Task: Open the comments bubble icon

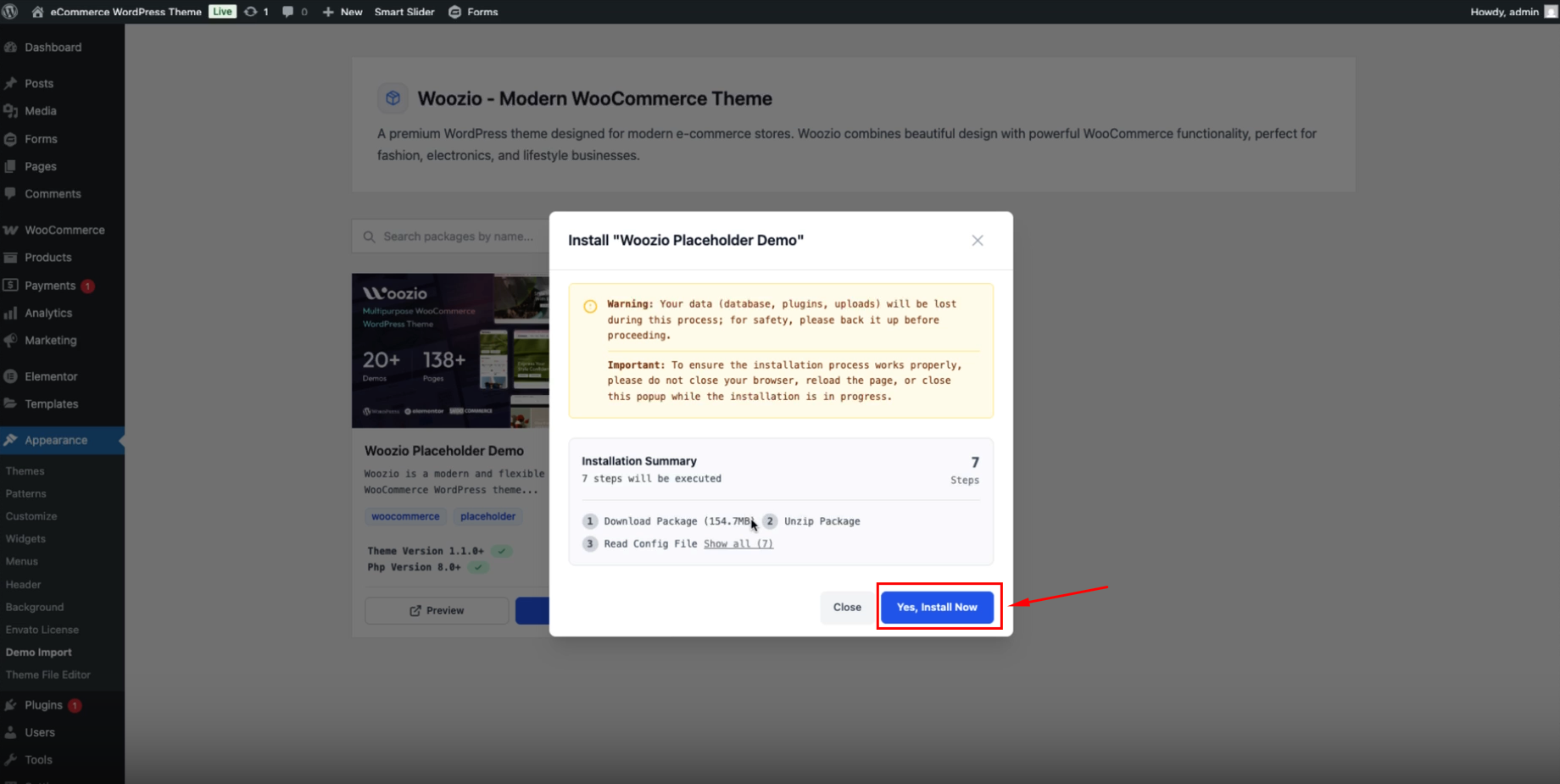Action: coord(288,12)
